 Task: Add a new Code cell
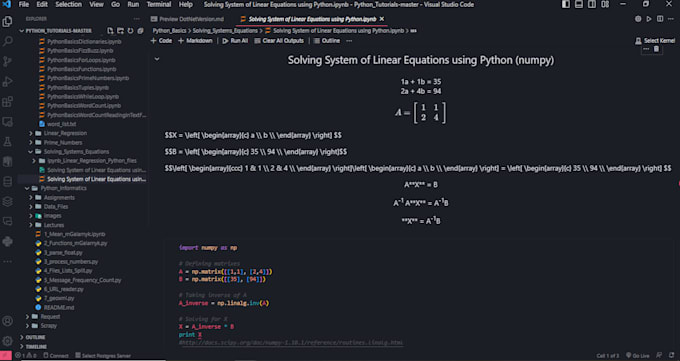pyautogui.click(x=161, y=41)
